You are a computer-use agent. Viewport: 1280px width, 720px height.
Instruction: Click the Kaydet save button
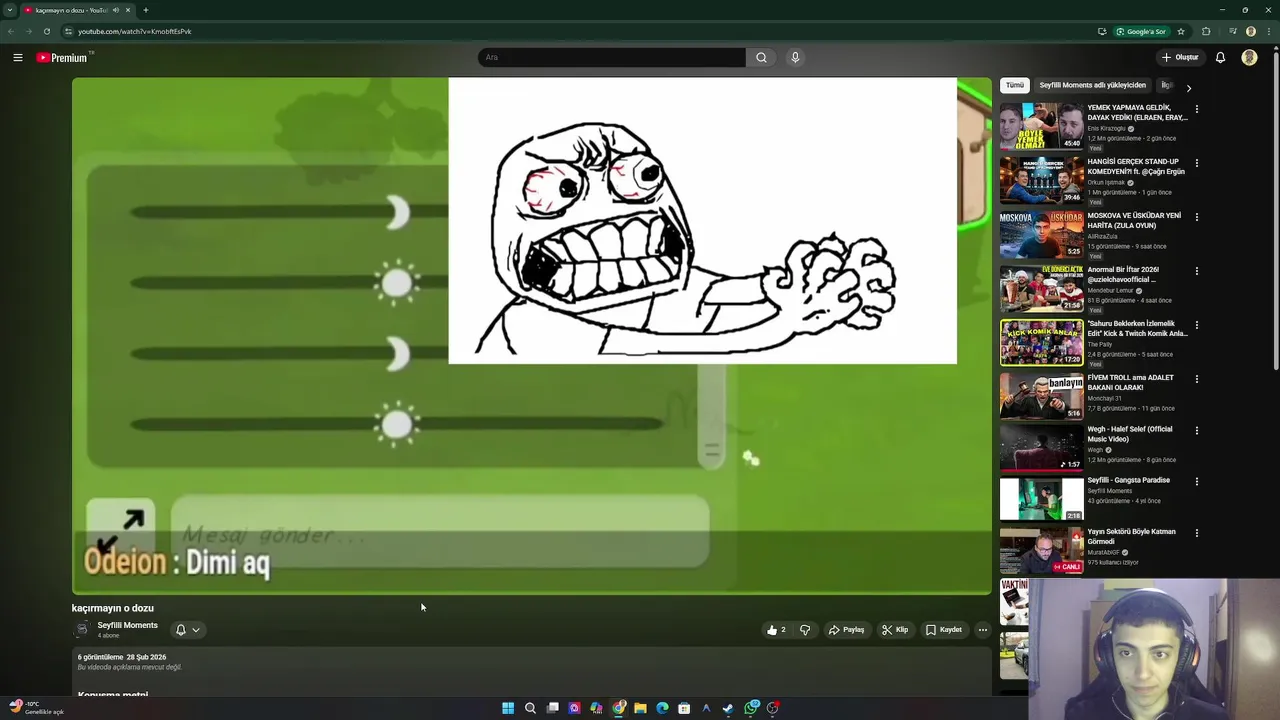pos(944,630)
